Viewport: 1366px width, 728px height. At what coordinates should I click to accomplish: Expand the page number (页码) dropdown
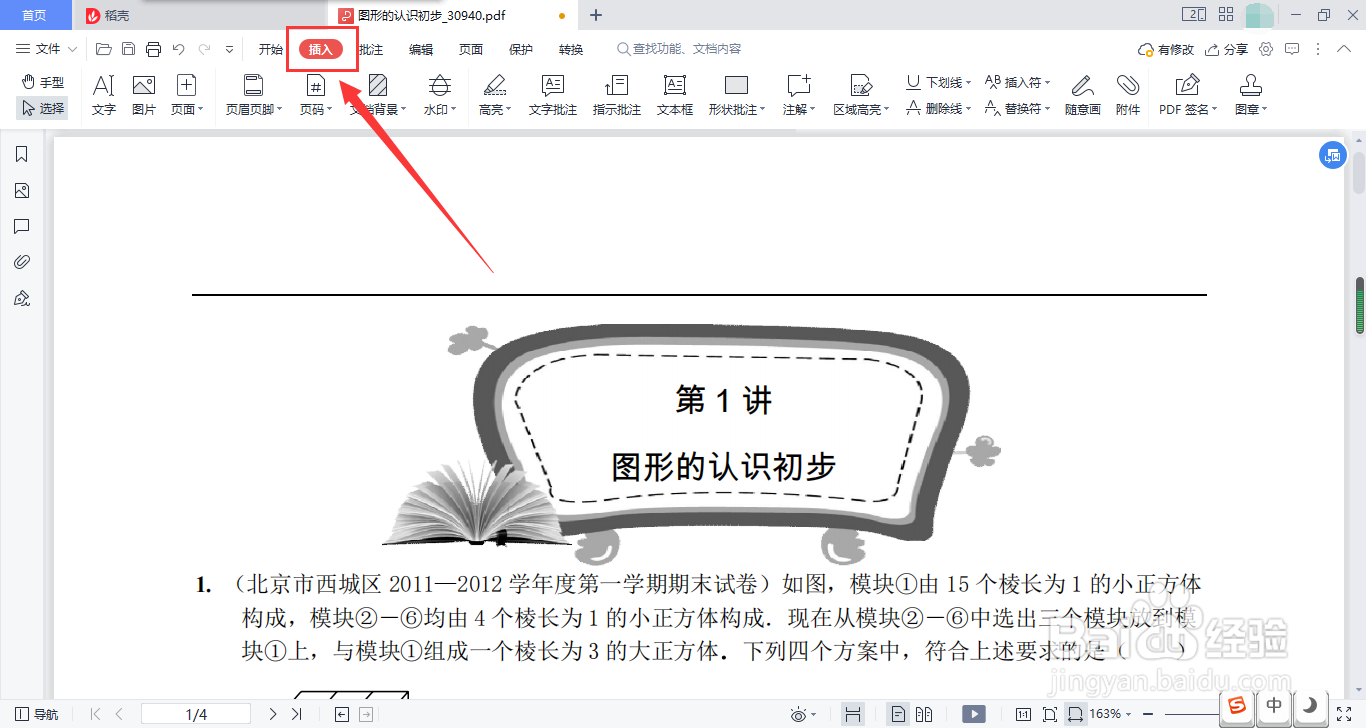point(316,96)
